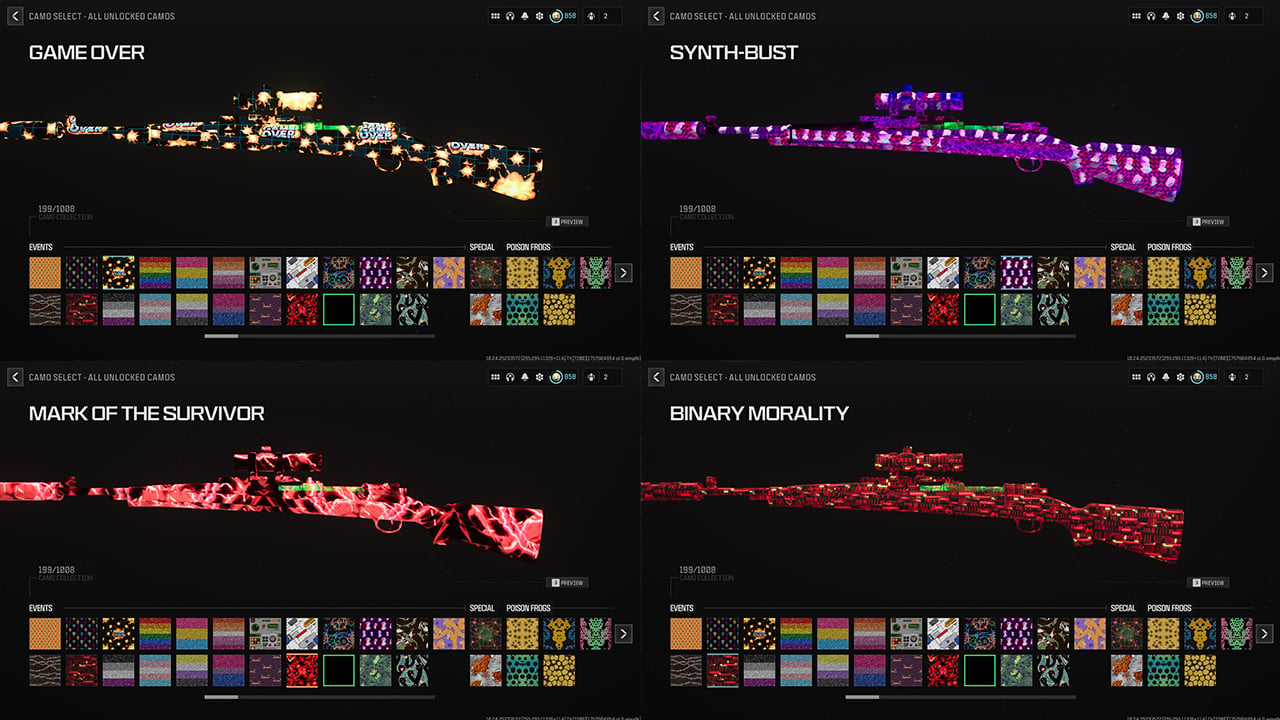Select highlighted red lightning swatch in Mark of the Survivor
This screenshot has height=720, width=1280.
tap(303, 670)
